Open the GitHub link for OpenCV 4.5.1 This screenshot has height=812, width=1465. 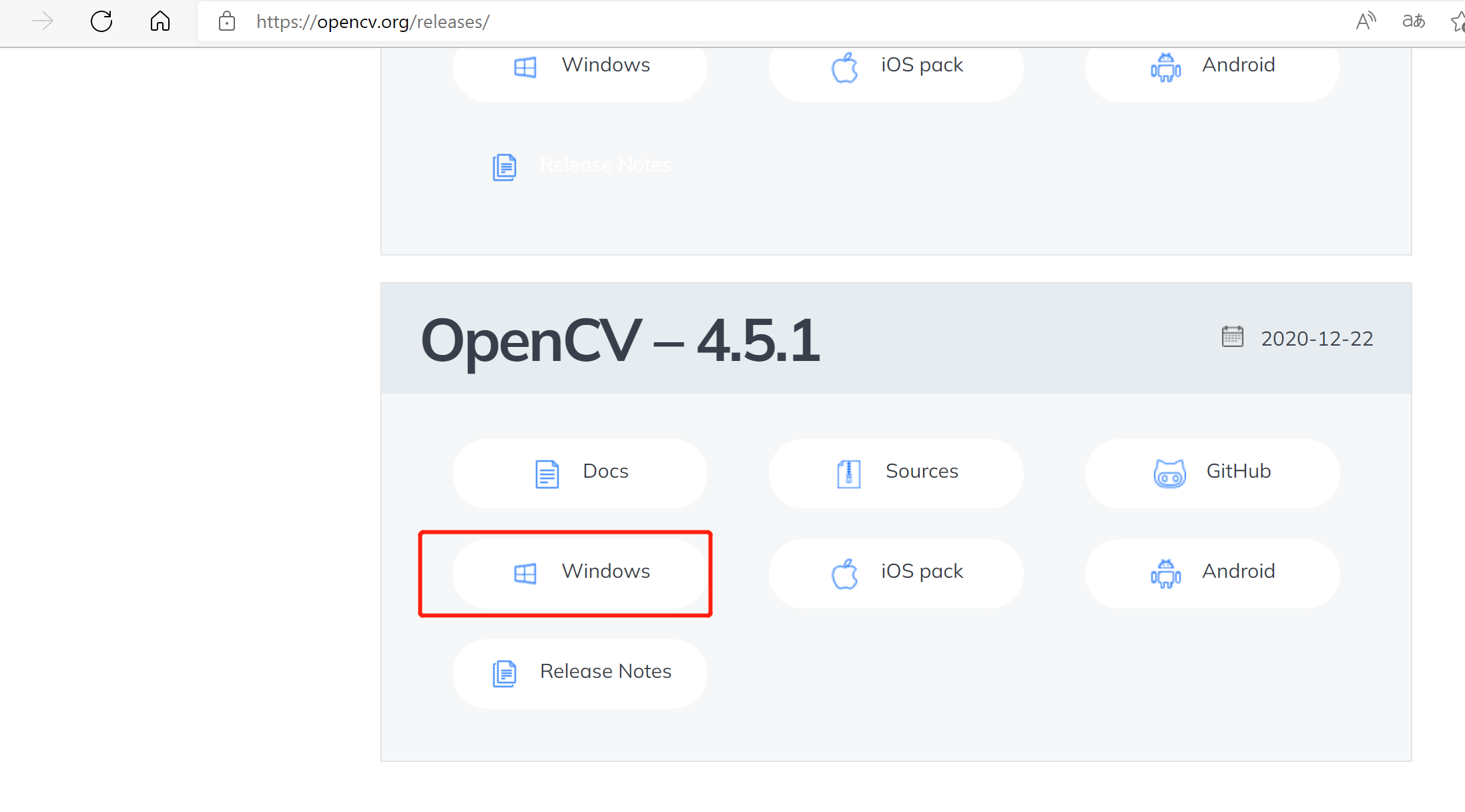tap(1212, 472)
